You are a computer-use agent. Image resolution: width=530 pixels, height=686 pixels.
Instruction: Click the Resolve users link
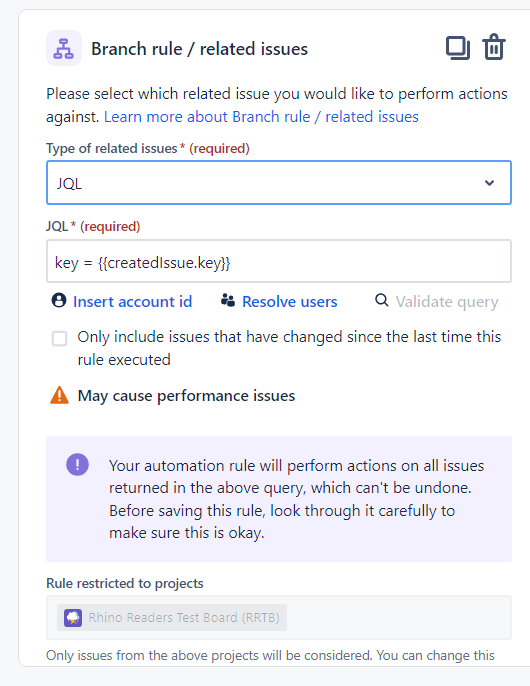point(290,301)
